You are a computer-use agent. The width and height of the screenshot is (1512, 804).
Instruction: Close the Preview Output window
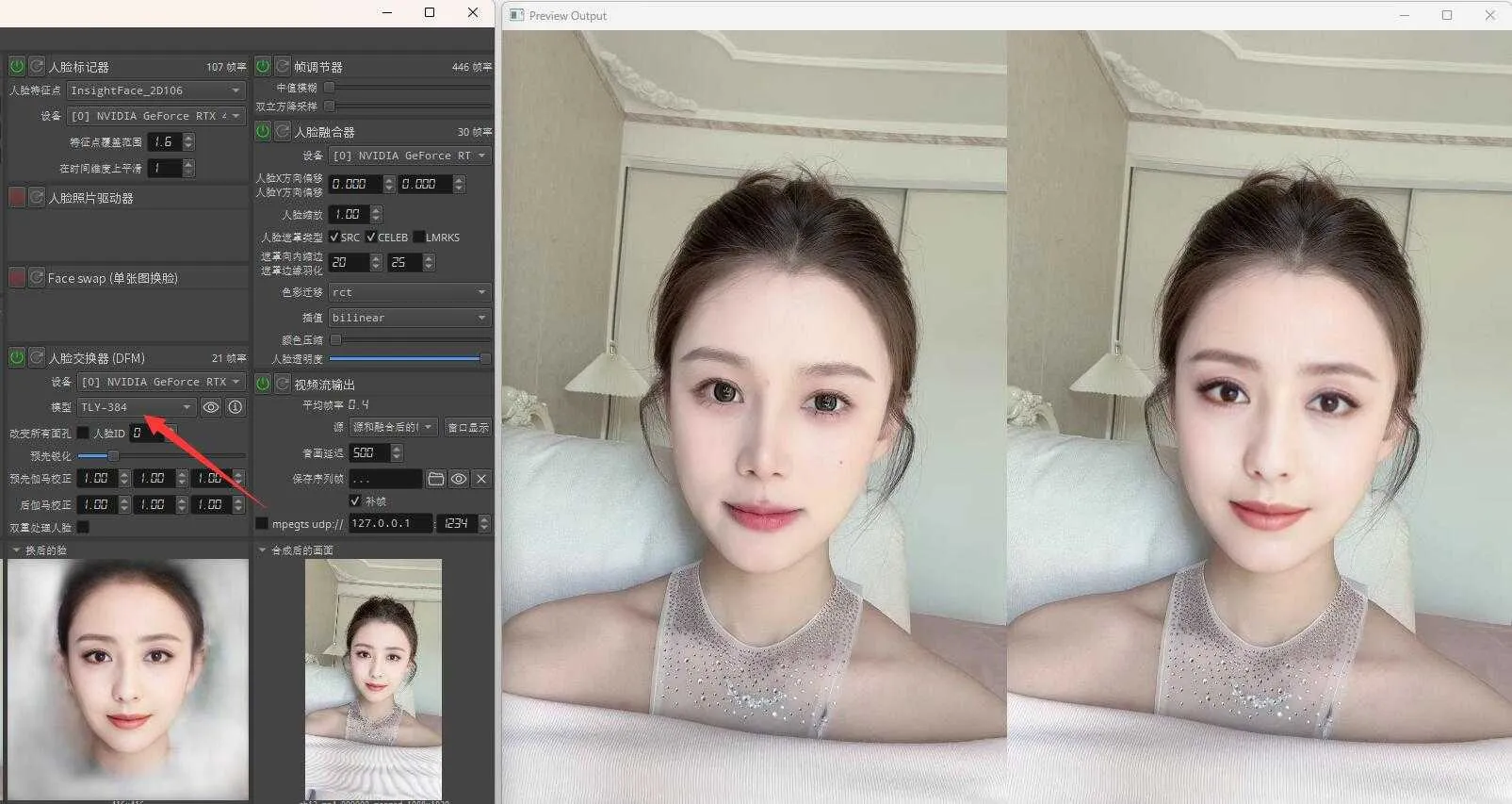pyautogui.click(x=1489, y=15)
